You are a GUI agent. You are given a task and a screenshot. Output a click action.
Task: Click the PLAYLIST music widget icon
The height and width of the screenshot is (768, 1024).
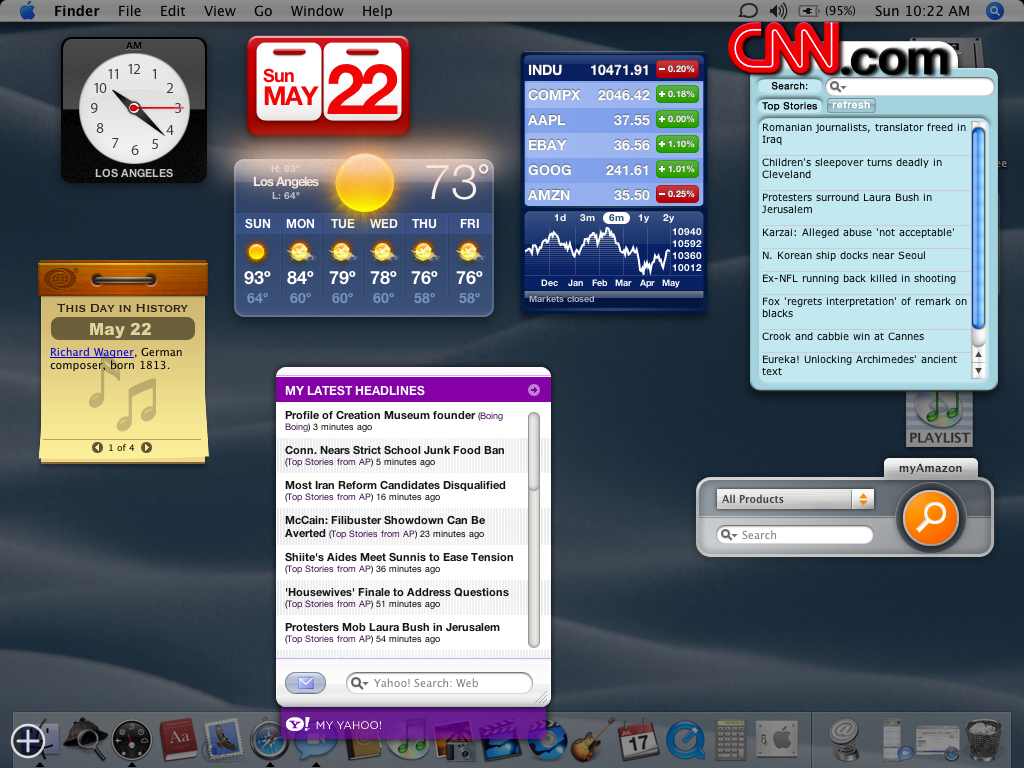tap(938, 419)
